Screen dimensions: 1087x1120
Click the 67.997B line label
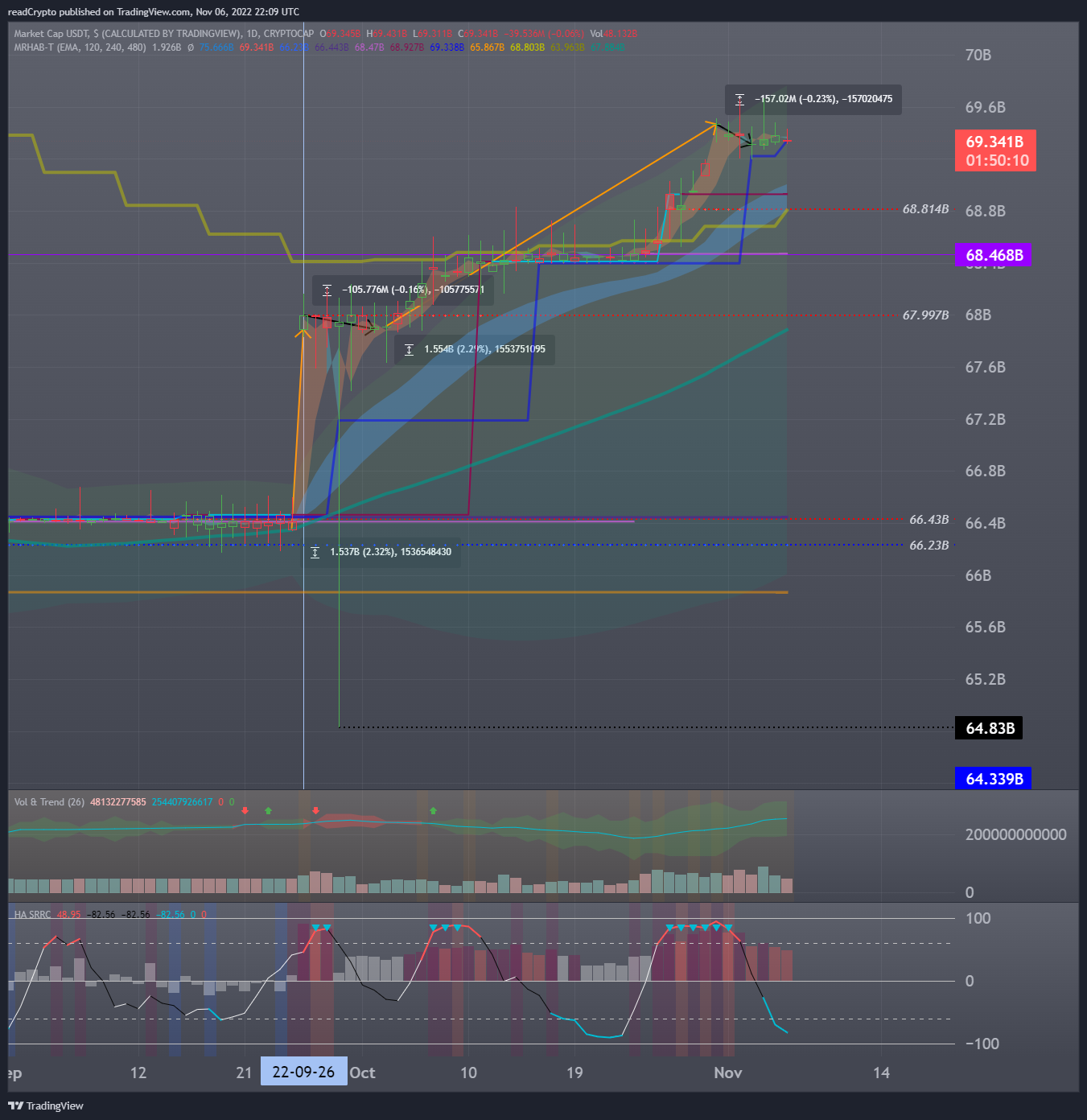[x=925, y=315]
